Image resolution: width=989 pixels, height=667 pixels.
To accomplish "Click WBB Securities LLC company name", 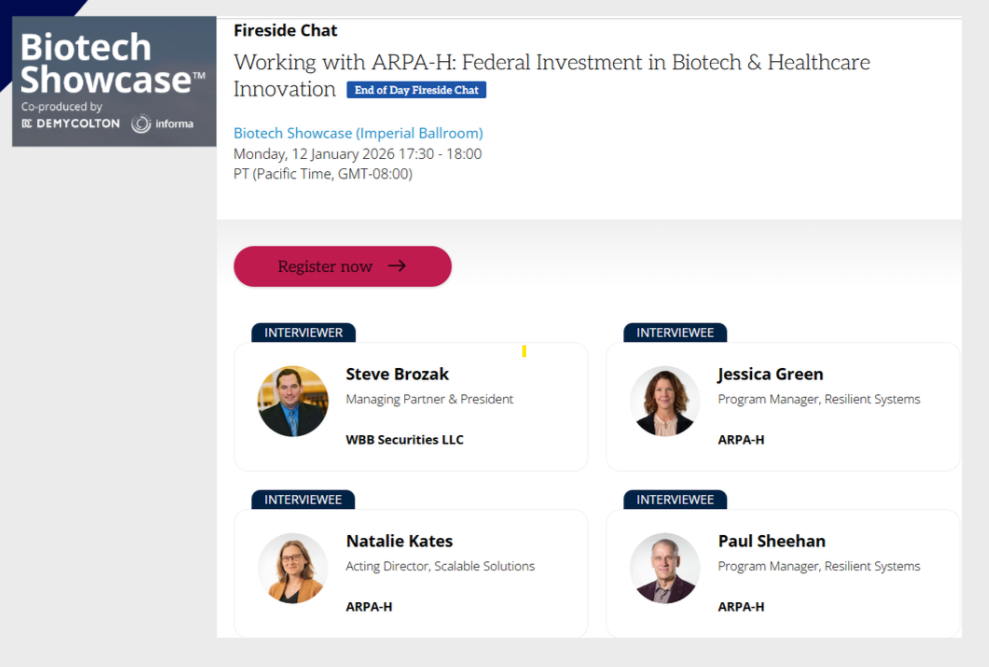I will click(x=404, y=439).
